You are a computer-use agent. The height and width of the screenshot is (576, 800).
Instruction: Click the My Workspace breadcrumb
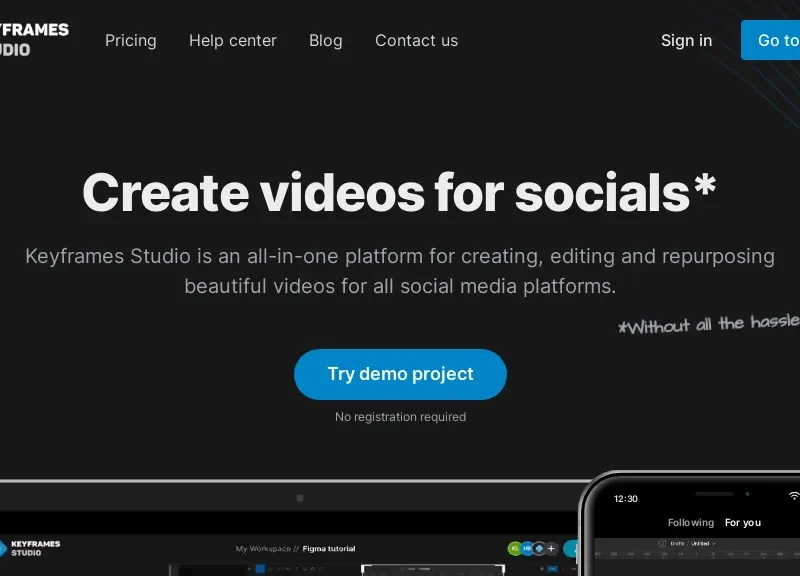pos(263,548)
